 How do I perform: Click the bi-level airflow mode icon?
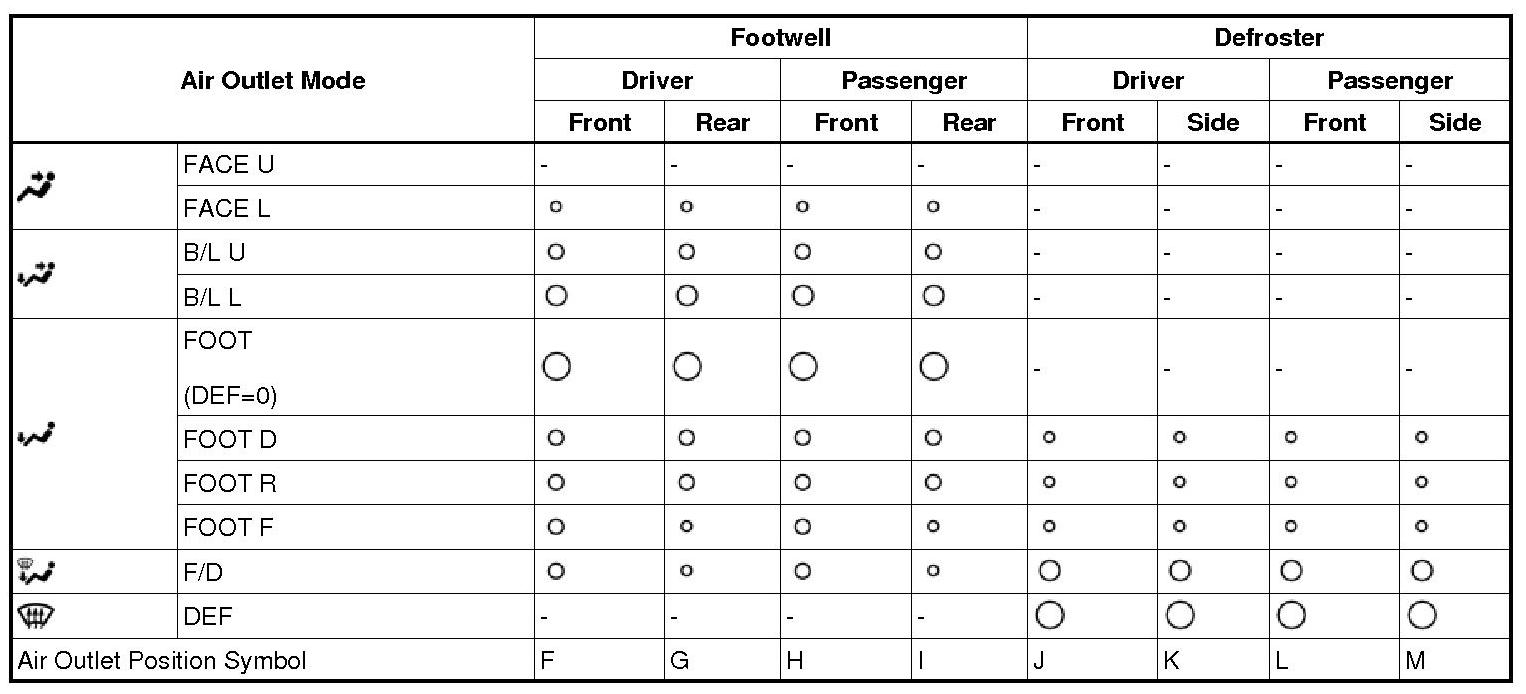click(x=36, y=273)
